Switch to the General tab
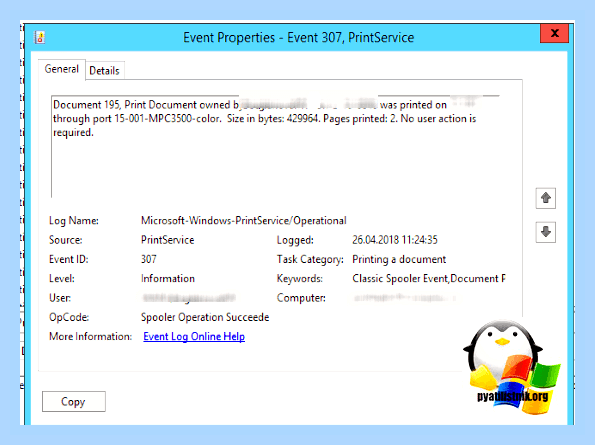595x445 pixels. (x=62, y=69)
